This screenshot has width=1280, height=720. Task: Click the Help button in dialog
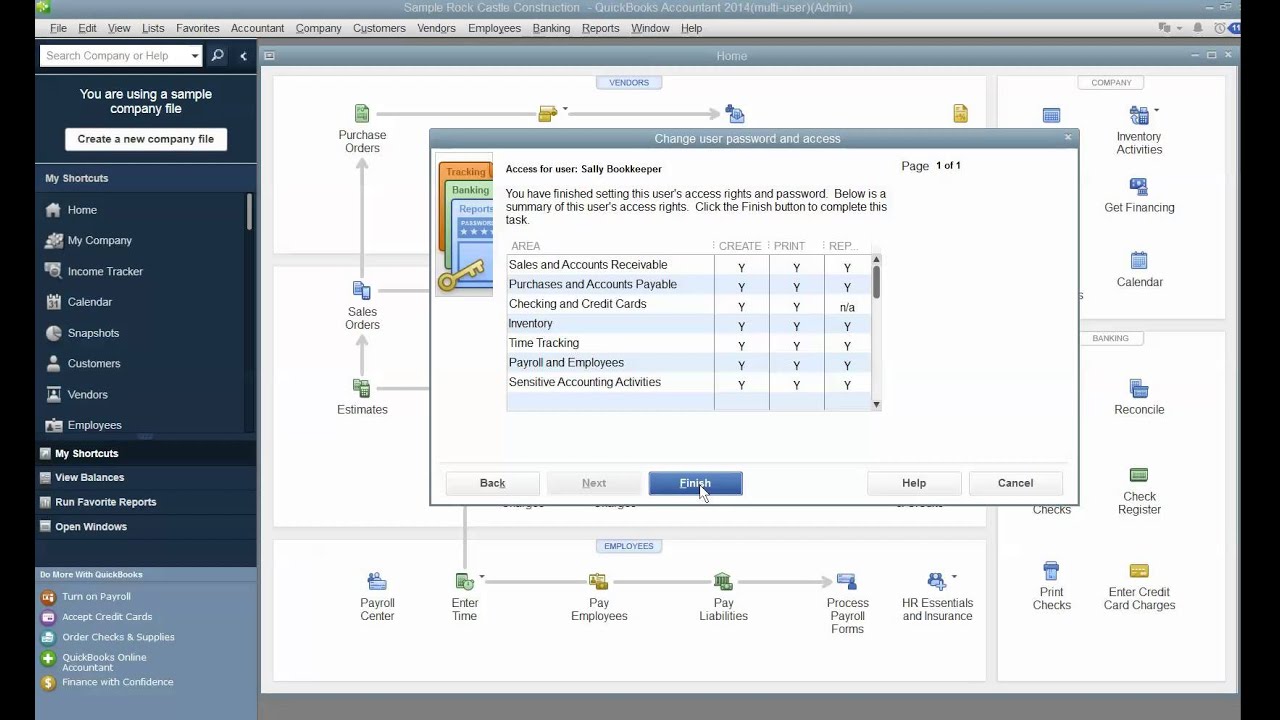pyautogui.click(x=914, y=483)
